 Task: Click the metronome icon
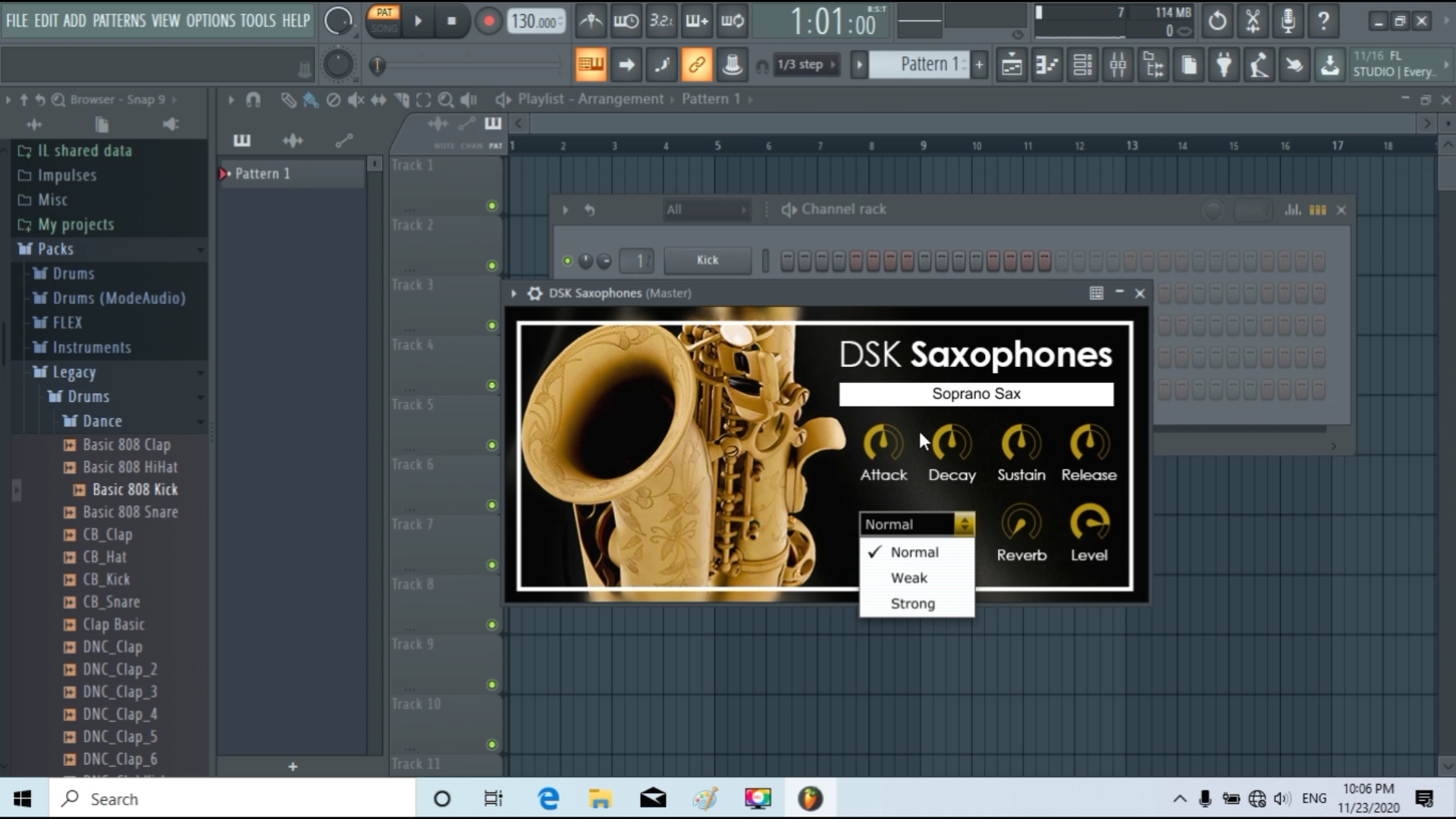point(591,21)
